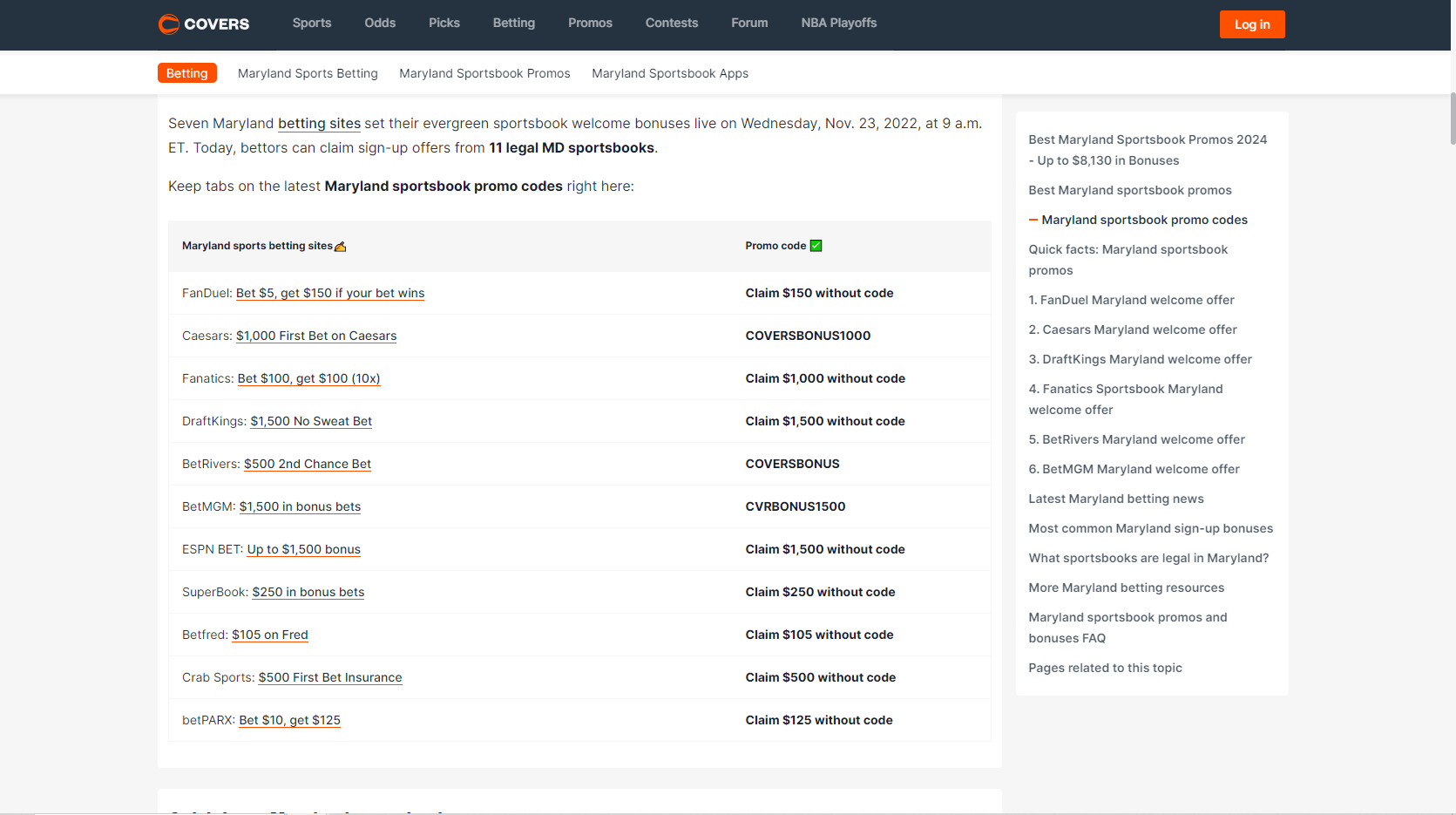Select Maryland sportsbook promo codes sidebar item
Image resolution: width=1456 pixels, height=815 pixels.
(x=1144, y=220)
